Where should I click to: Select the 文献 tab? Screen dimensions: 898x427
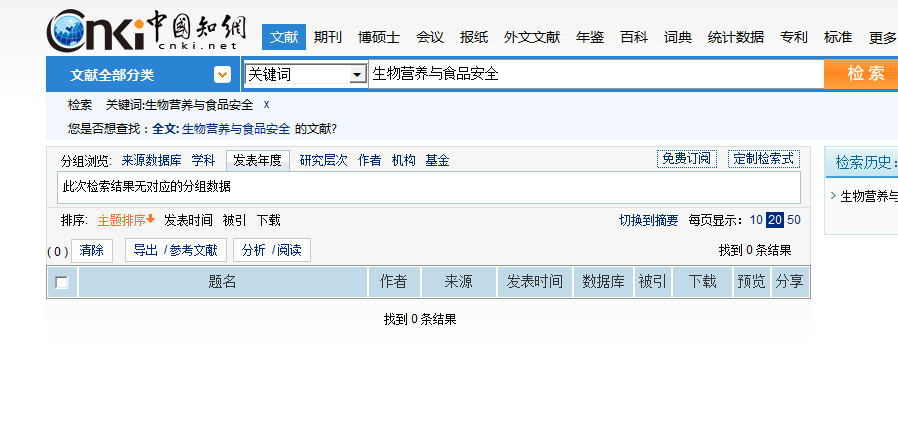coord(284,38)
